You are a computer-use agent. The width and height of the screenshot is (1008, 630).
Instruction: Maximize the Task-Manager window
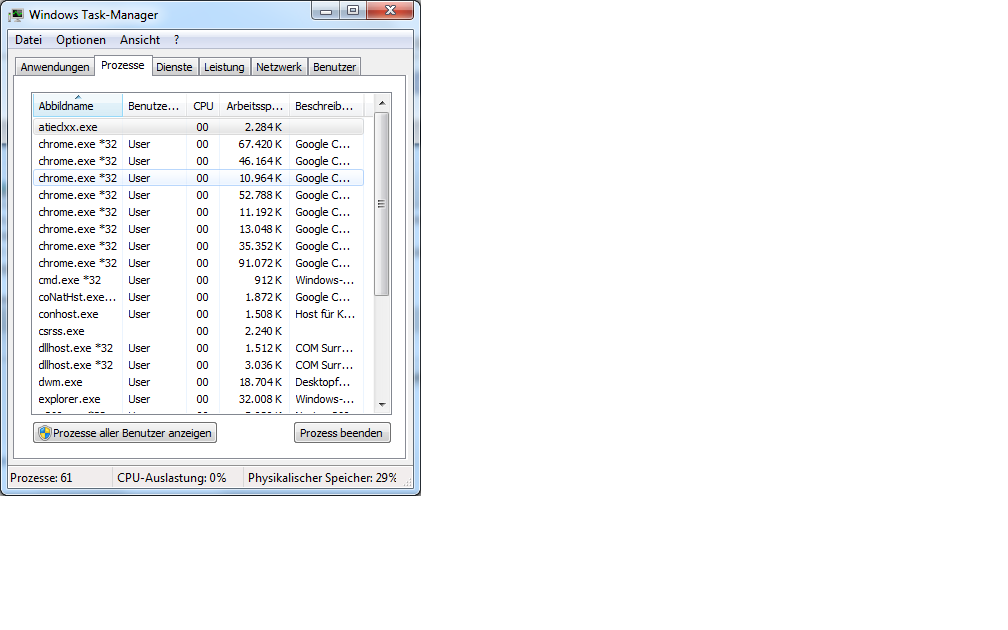353,11
